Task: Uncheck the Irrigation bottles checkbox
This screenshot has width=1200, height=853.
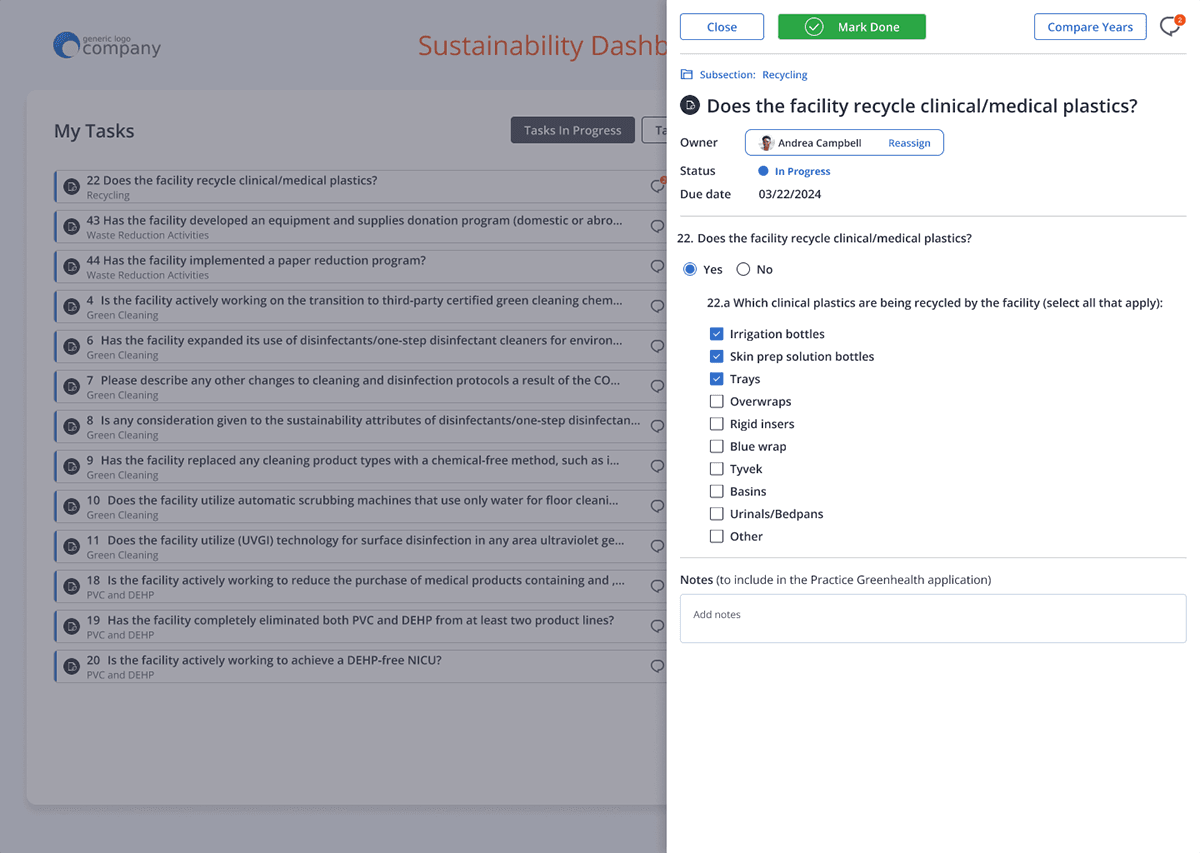Action: (716, 334)
